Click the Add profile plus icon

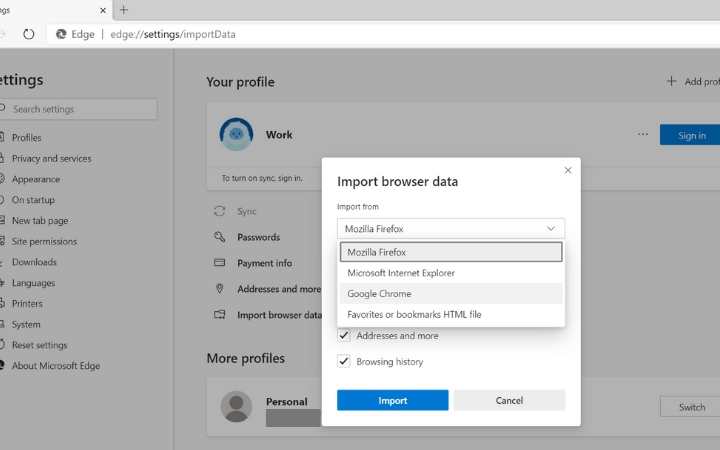pos(671,81)
